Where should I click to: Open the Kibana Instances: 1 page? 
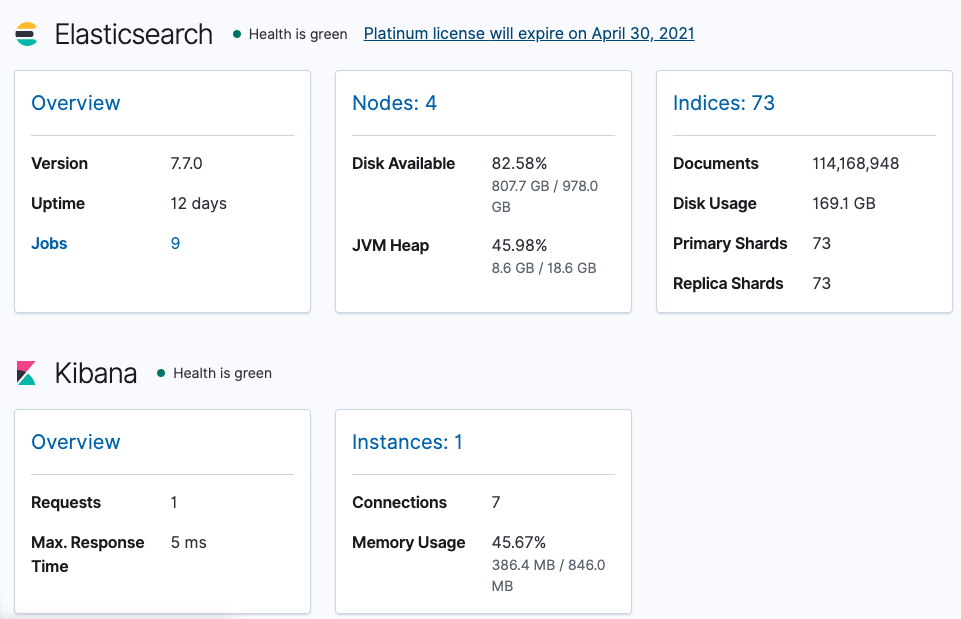coord(406,441)
